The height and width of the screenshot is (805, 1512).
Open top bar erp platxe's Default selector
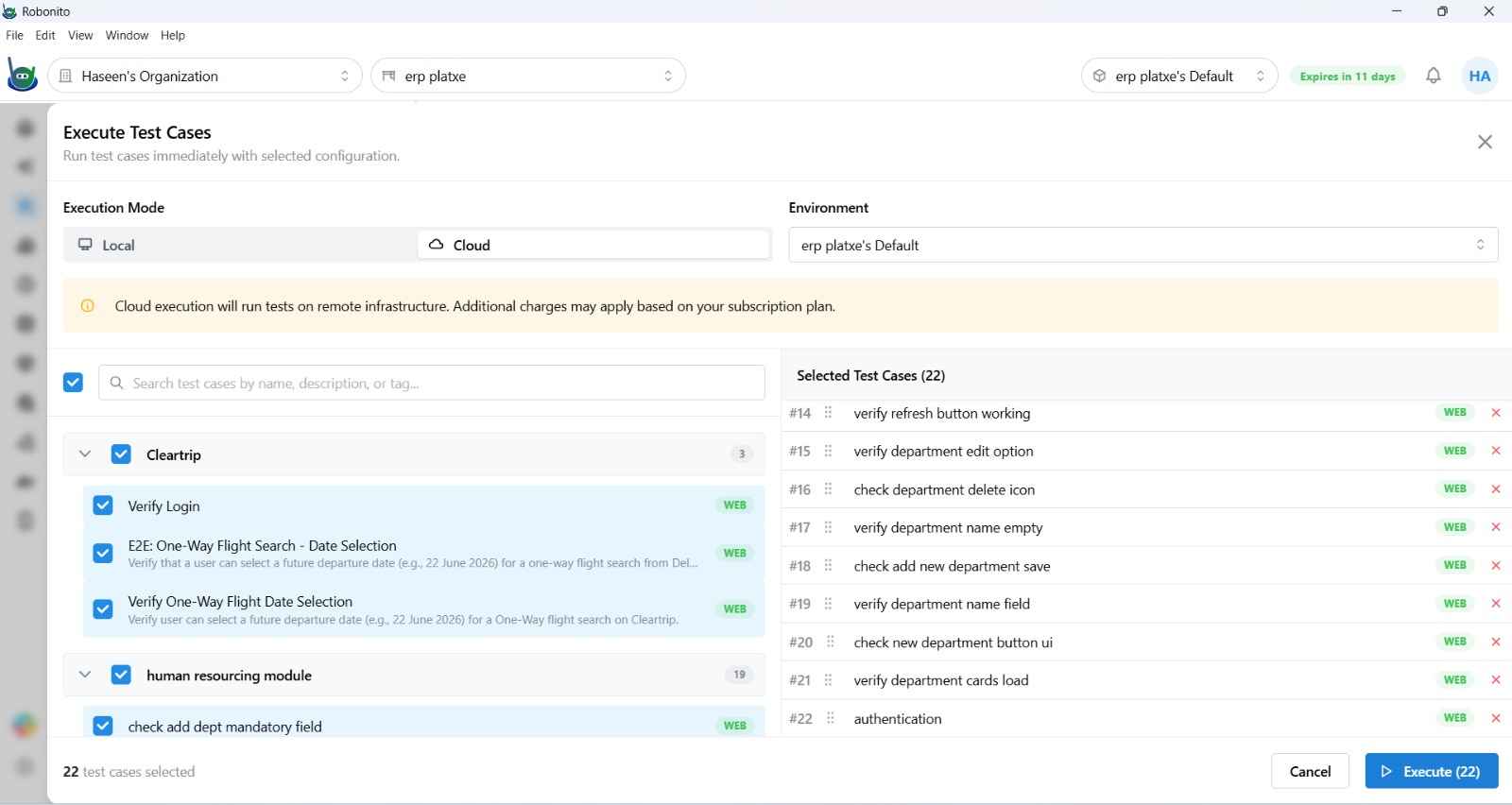1179,76
